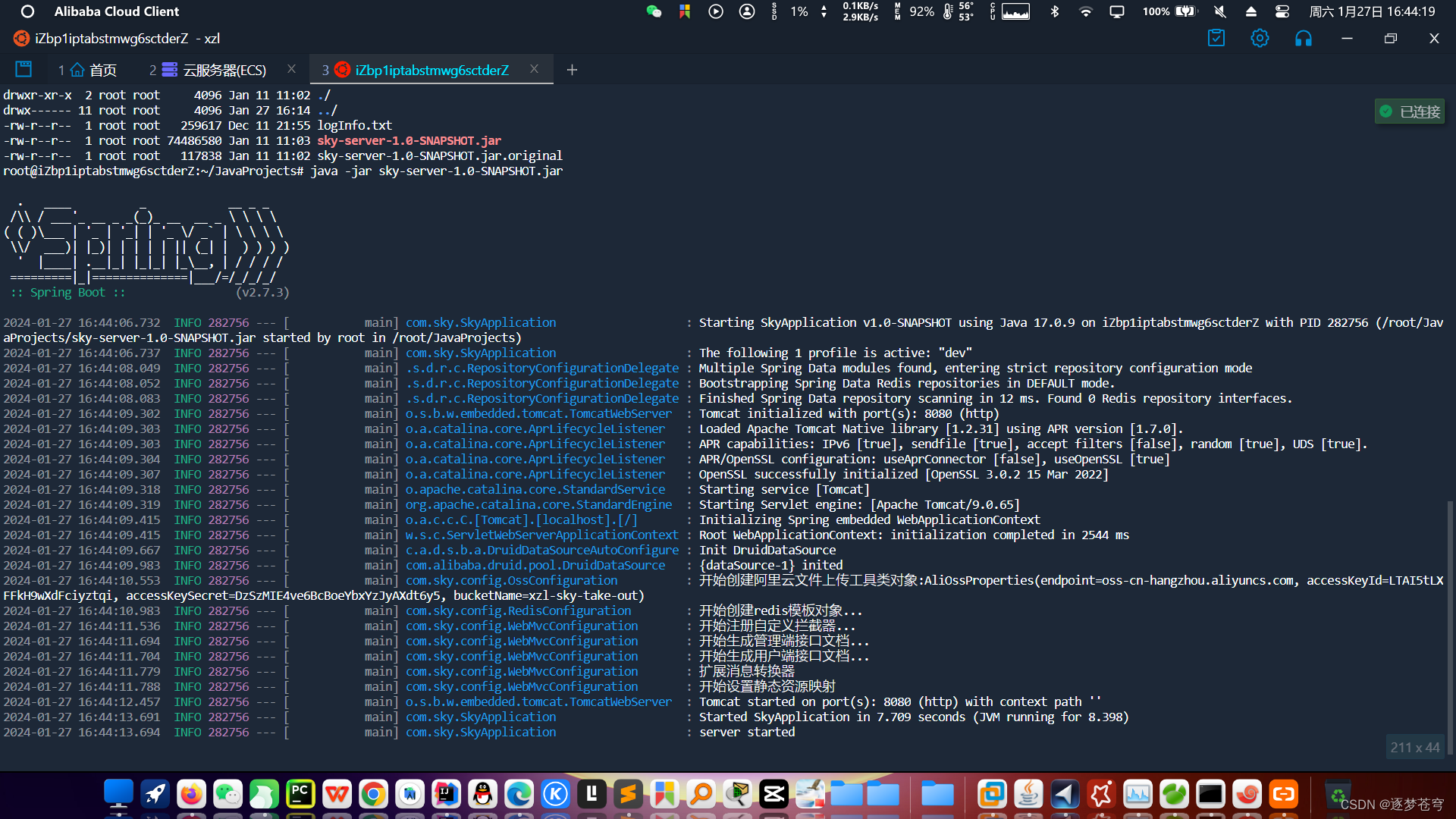This screenshot has height=819, width=1456.
Task: Open PyCharm from the dock
Action: click(300, 794)
